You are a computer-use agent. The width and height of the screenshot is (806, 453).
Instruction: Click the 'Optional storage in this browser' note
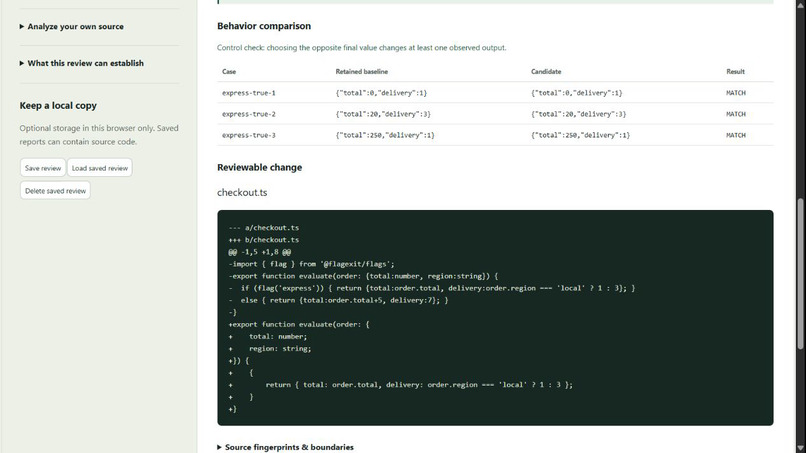(x=99, y=135)
